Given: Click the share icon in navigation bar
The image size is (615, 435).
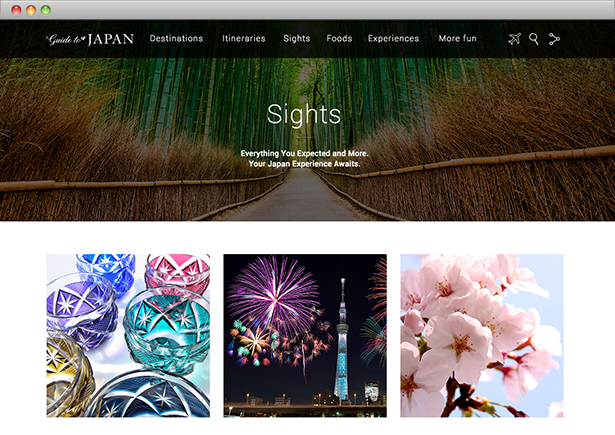Looking at the screenshot, I should [554, 39].
